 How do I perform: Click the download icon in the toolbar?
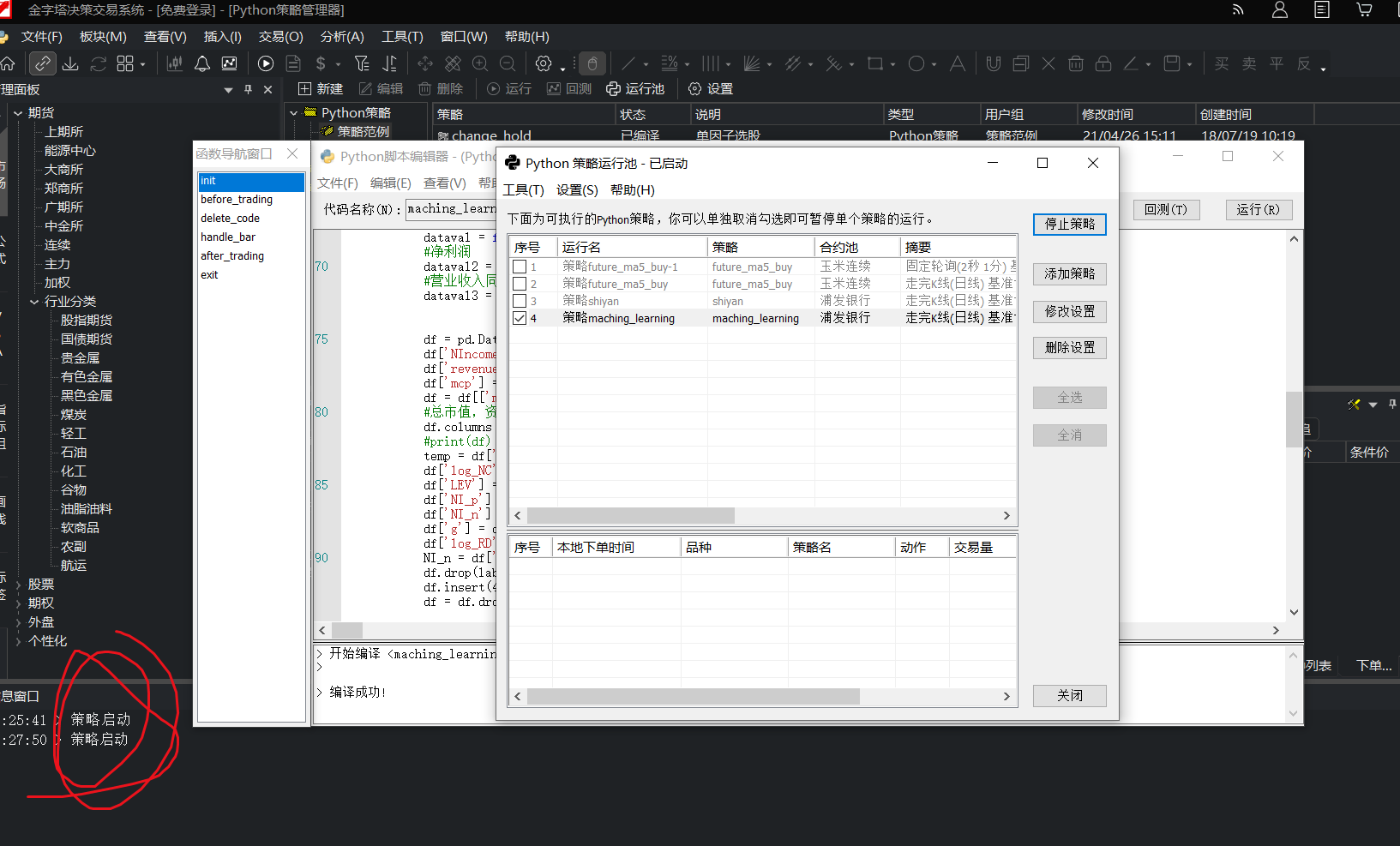[70, 63]
